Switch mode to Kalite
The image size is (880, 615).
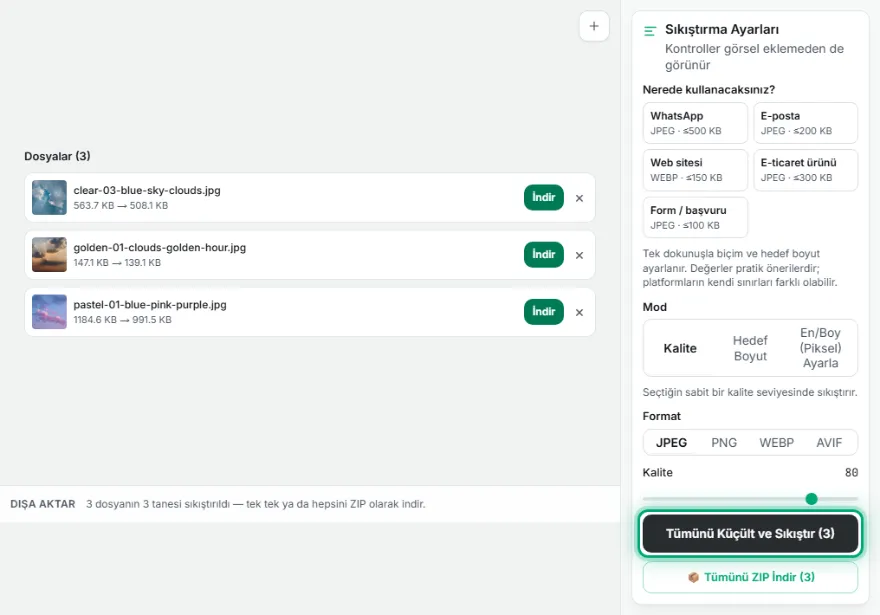click(x=680, y=348)
